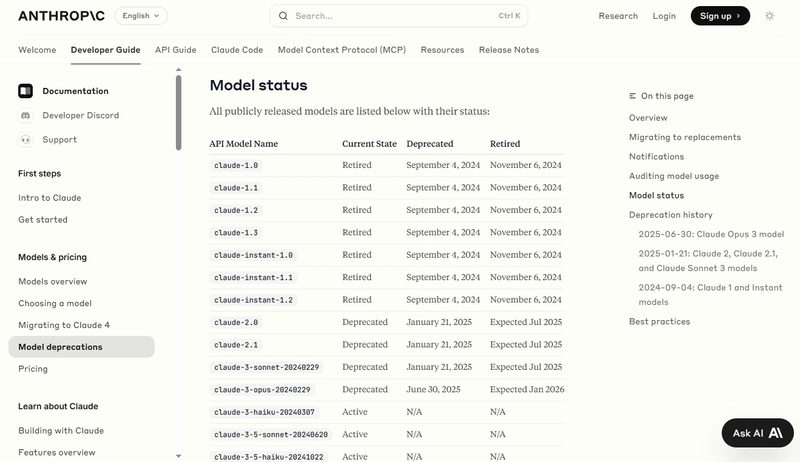Click claude-3-5-sonnet-20240620 model name
Screen dimensions: 800x462
271,434
